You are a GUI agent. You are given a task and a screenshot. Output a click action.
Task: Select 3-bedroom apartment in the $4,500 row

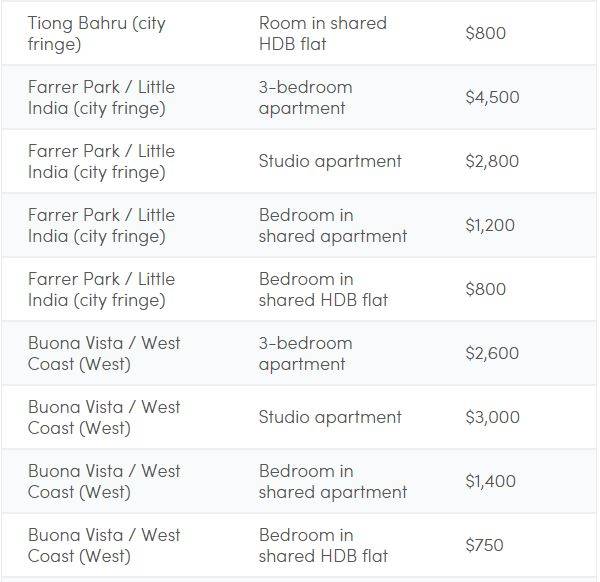pos(305,97)
